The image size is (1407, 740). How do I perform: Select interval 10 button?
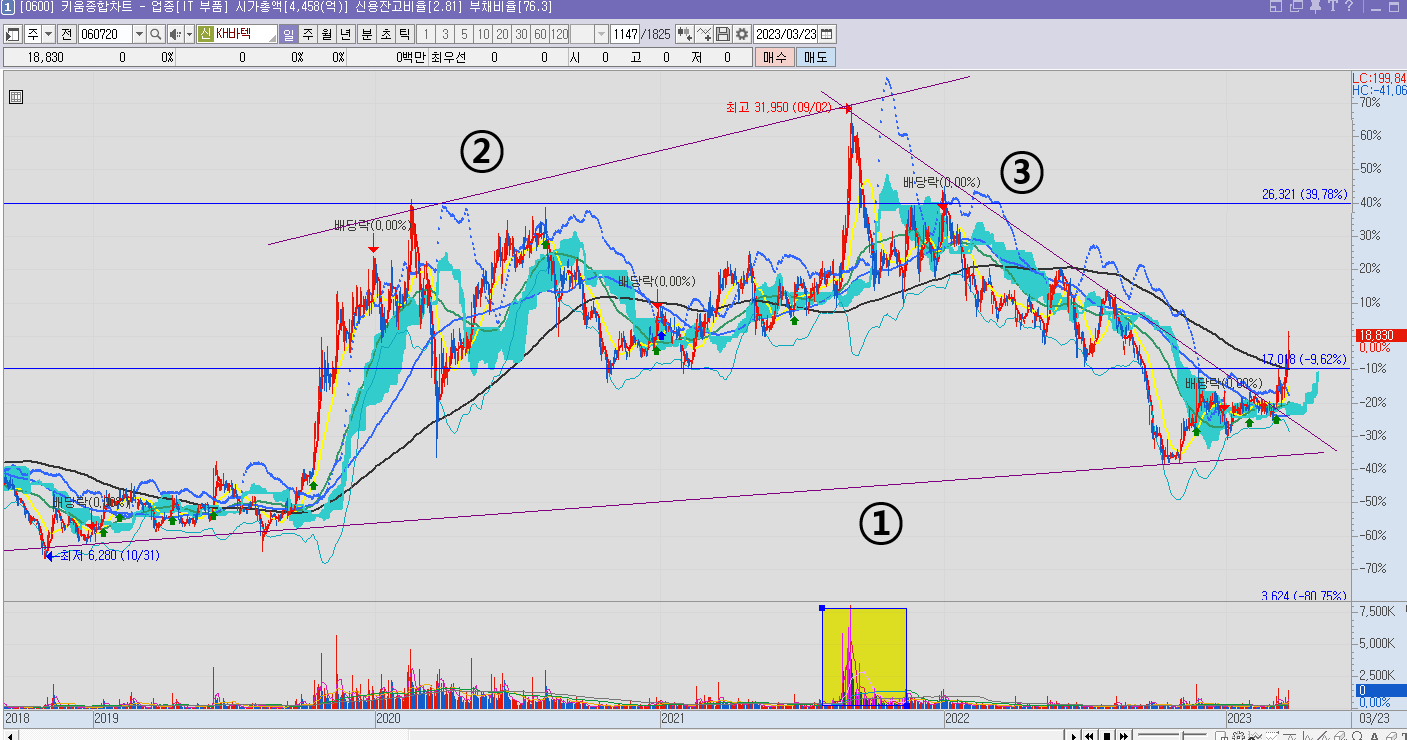point(483,34)
